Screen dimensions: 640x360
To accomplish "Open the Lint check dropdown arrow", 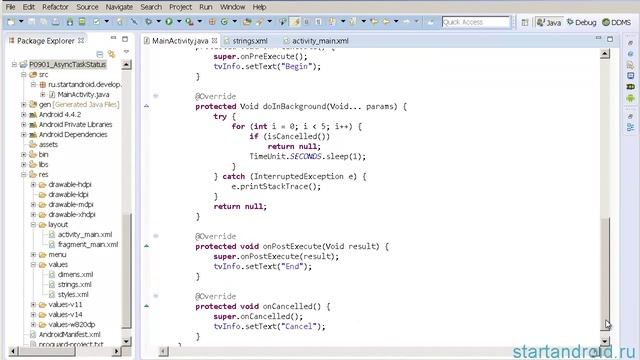I will (x=107, y=22).
